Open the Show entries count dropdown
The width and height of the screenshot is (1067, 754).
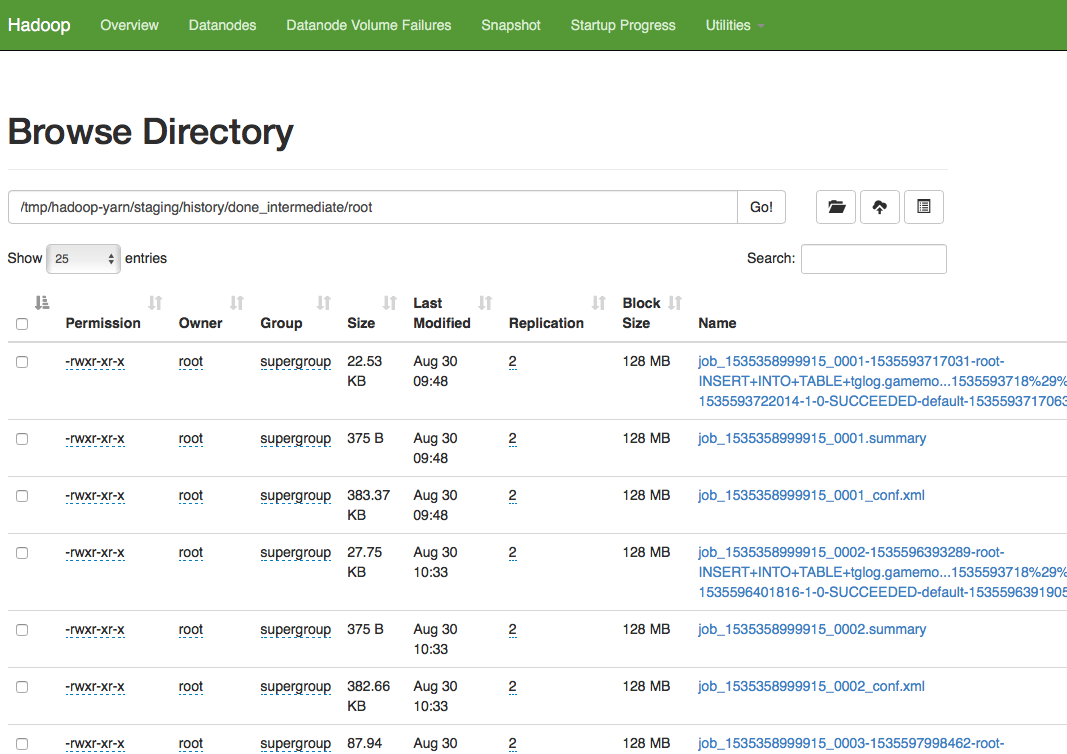[83, 259]
